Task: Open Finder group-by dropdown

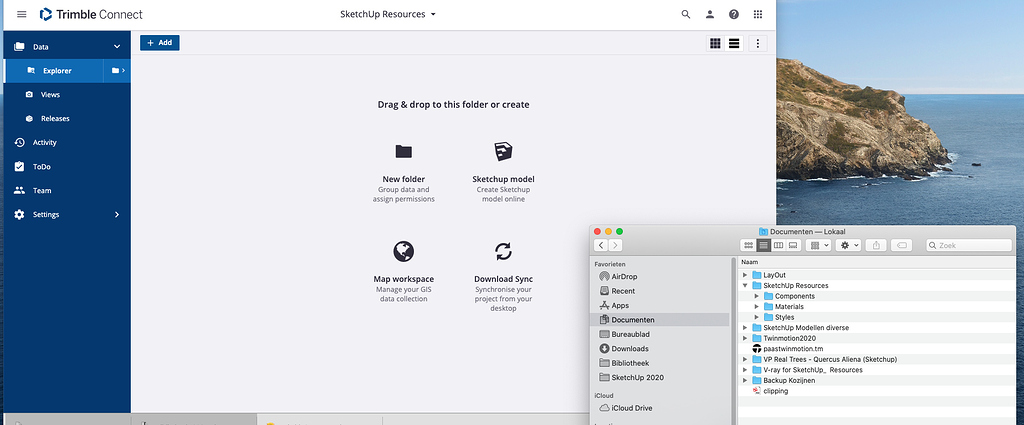Action: coord(818,245)
